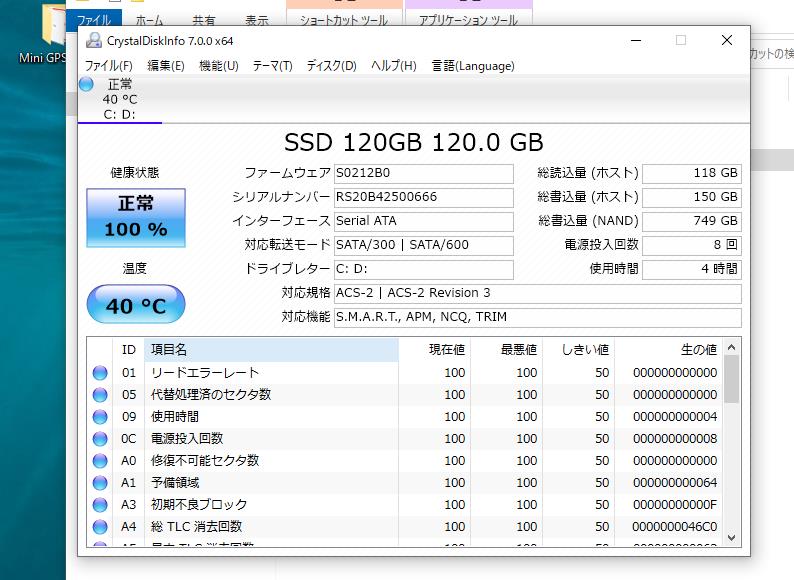Open the ホーム ribbon tab in Explorer window
The image size is (794, 580).
pyautogui.click(x=149, y=21)
